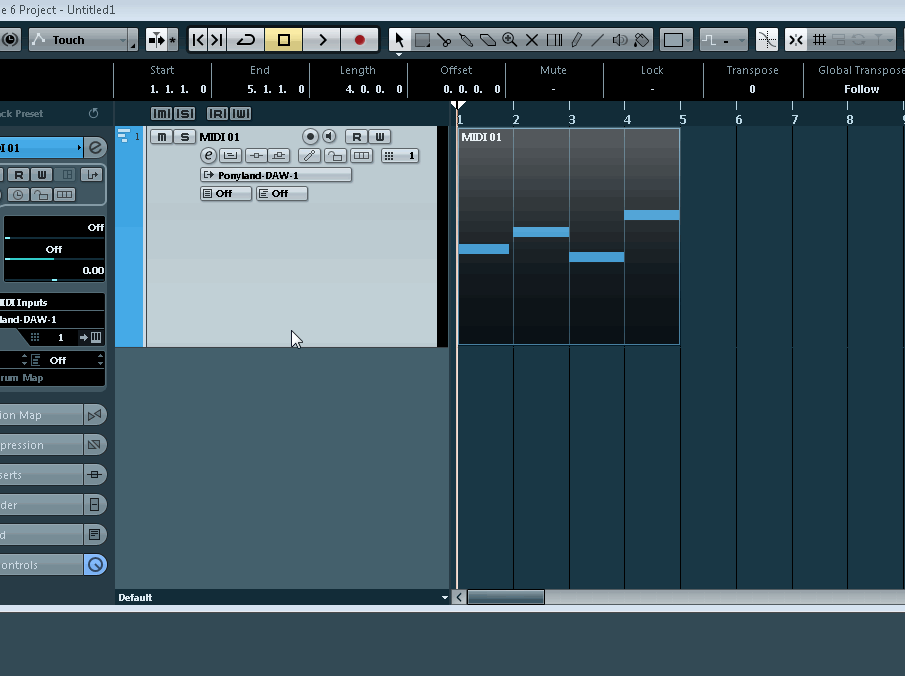905x676 pixels.
Task: Click Lane Display Type icon on track
Action: (361, 155)
